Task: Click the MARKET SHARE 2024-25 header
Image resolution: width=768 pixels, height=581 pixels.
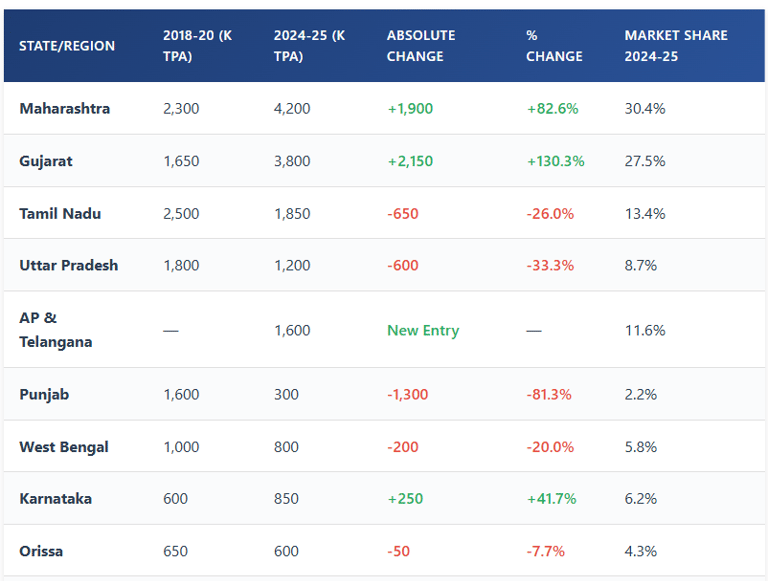Action: [676, 46]
